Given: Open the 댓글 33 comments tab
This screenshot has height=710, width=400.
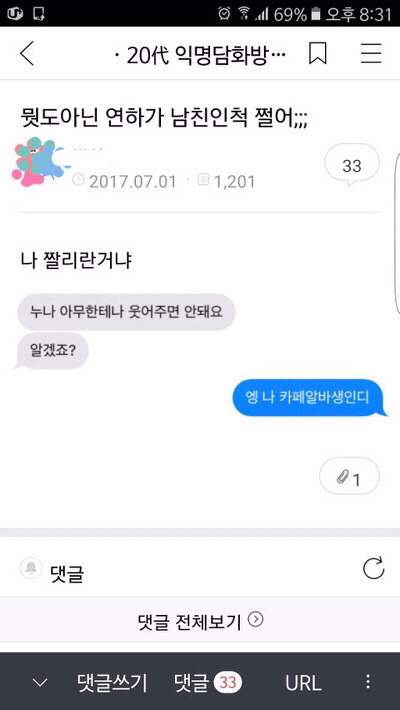Looking at the screenshot, I should tap(208, 682).
